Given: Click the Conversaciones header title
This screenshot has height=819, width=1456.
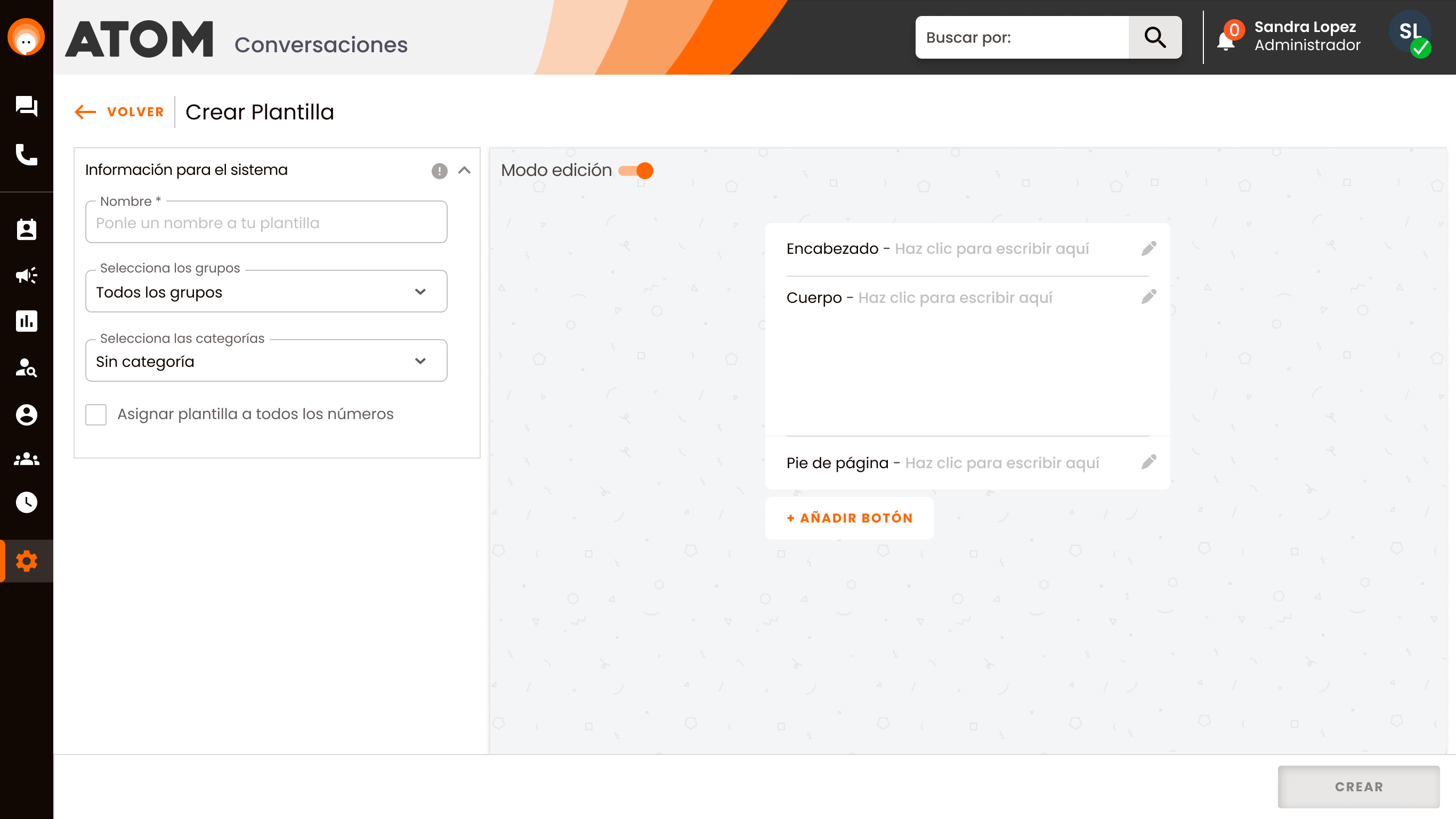Looking at the screenshot, I should 321,45.
